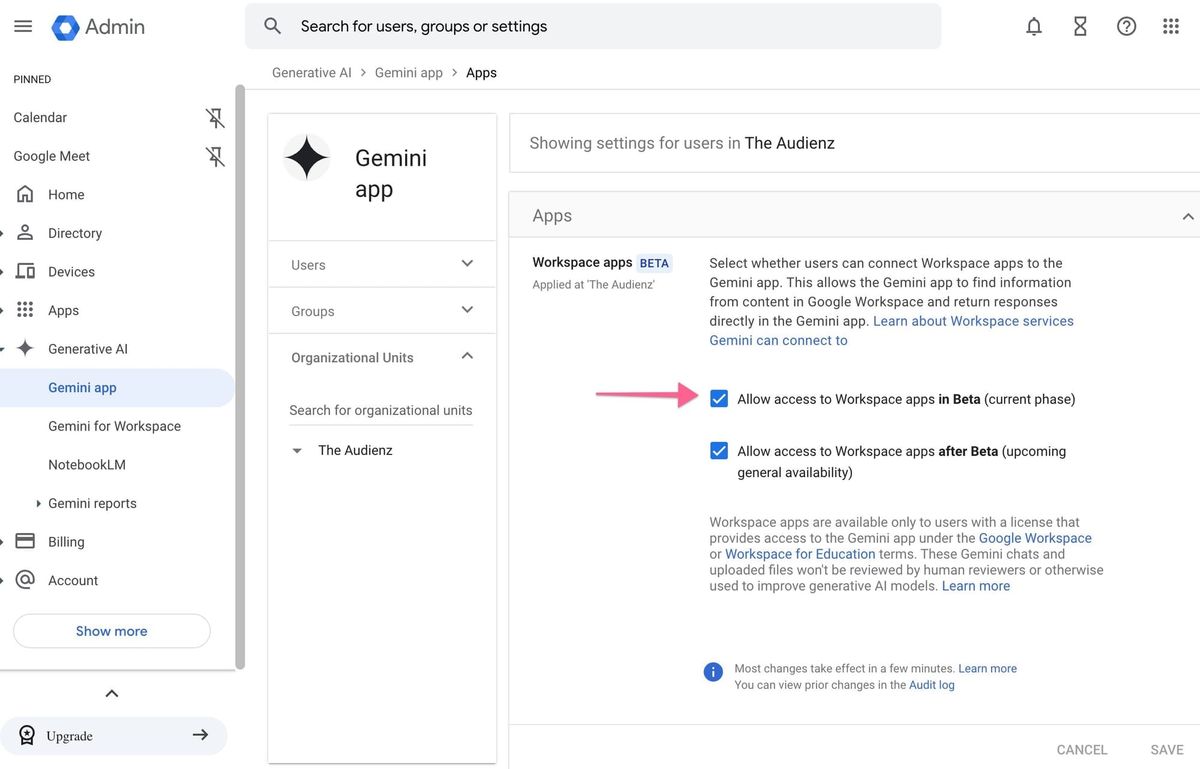The image size is (1200, 769).
Task: Open the Audit log link
Action: (931, 685)
